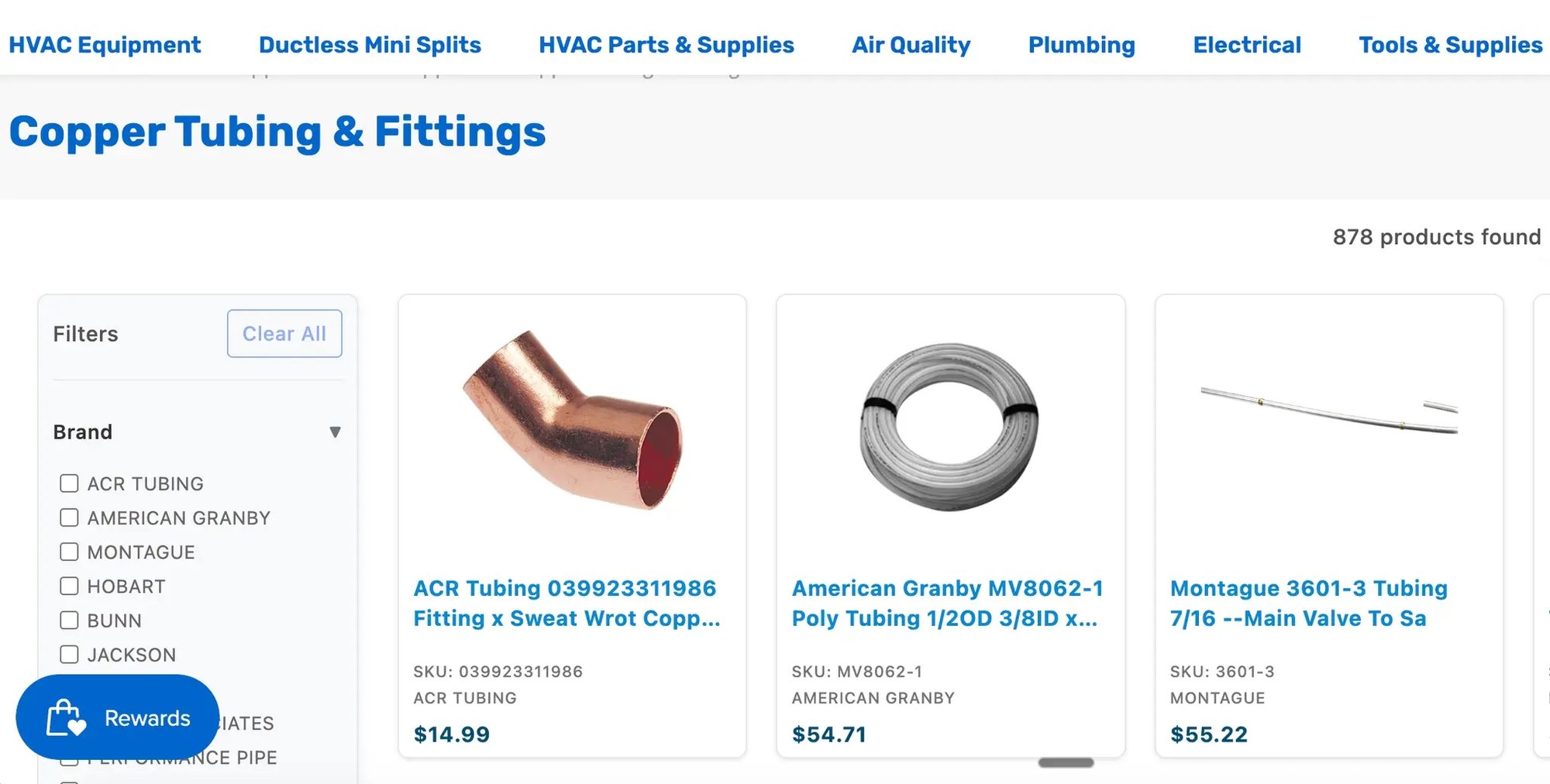Go to HVAC Parts & Supplies menu
This screenshot has width=1550, height=784.
pyautogui.click(x=666, y=45)
